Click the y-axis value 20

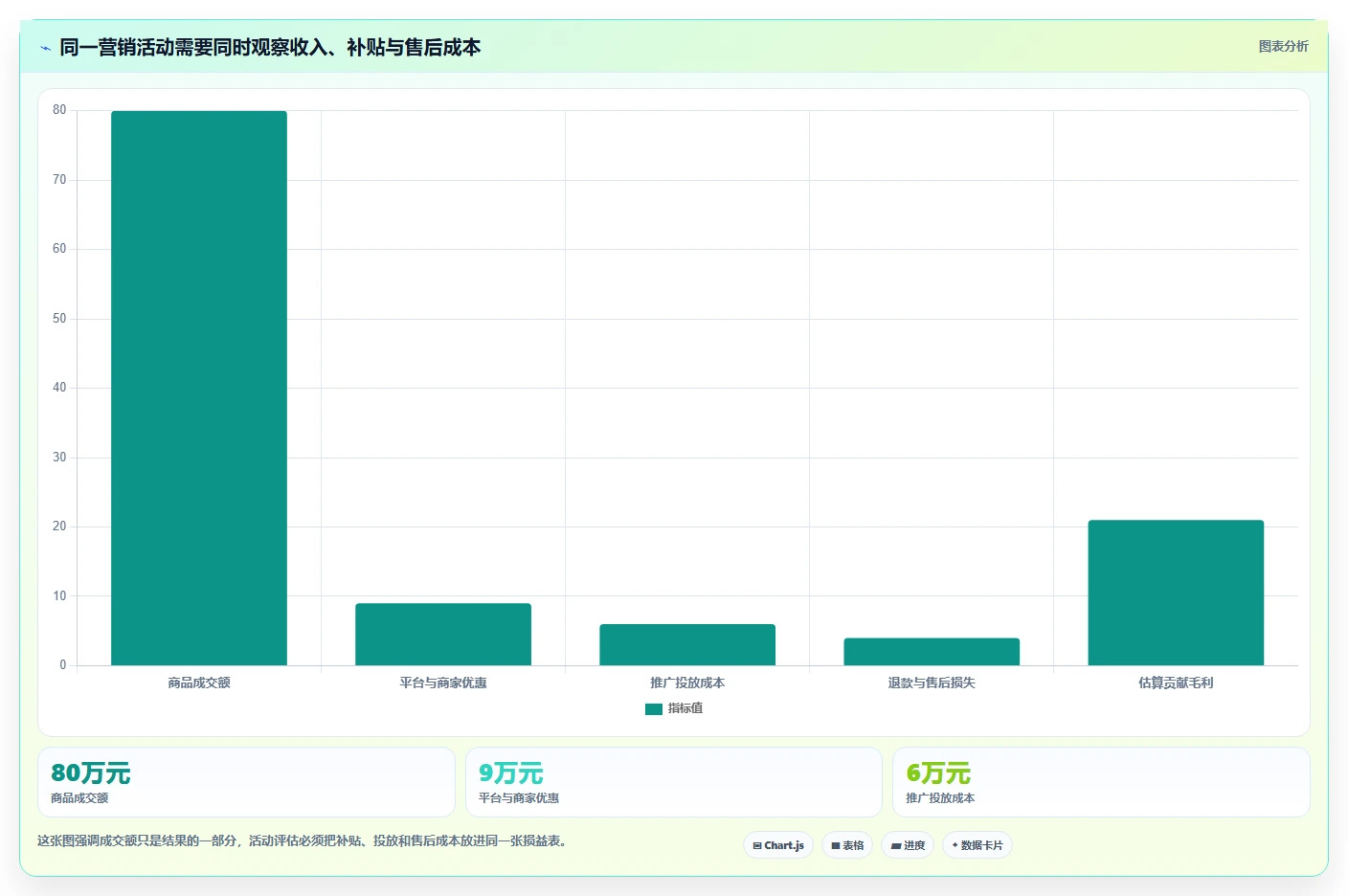click(x=59, y=526)
